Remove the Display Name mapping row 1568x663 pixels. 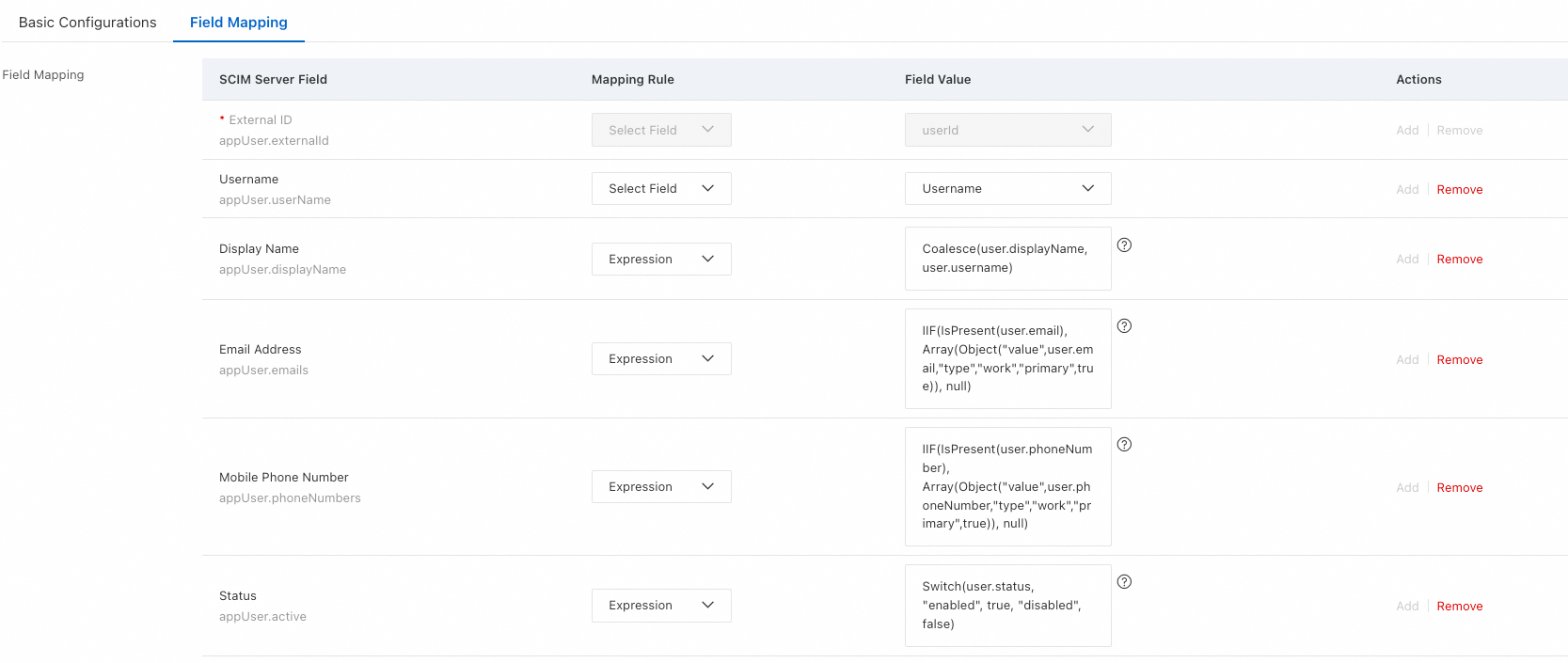click(1459, 260)
